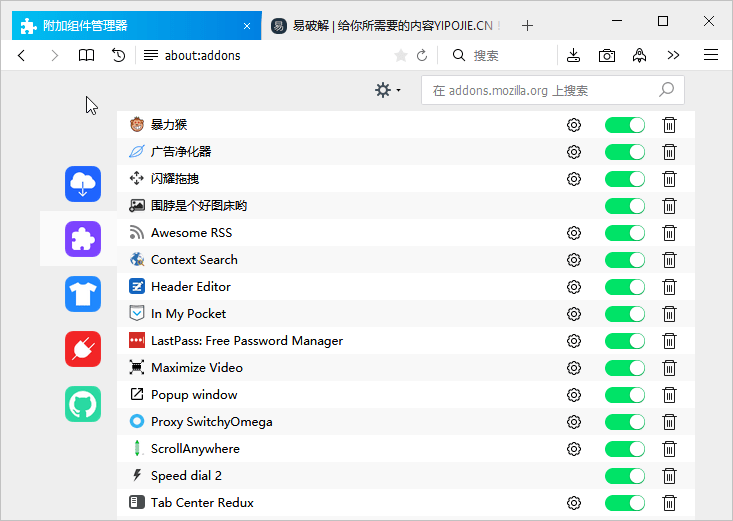Remove 围脖是个好图床哟 using trash icon
The image size is (733, 521).
click(x=669, y=206)
